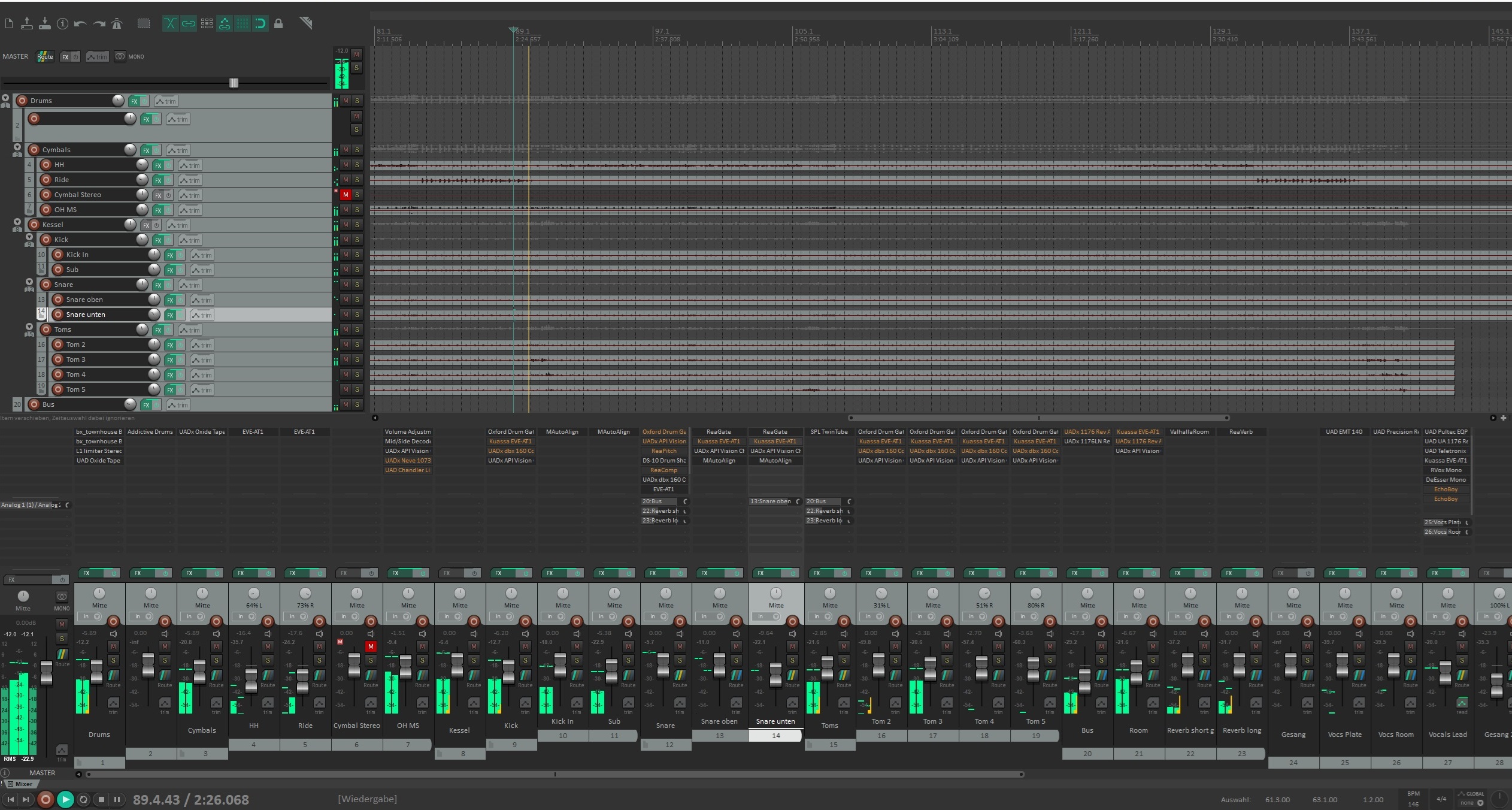Unmute Cymbal Stereo track in track panel
The image size is (1512, 810).
[x=346, y=195]
